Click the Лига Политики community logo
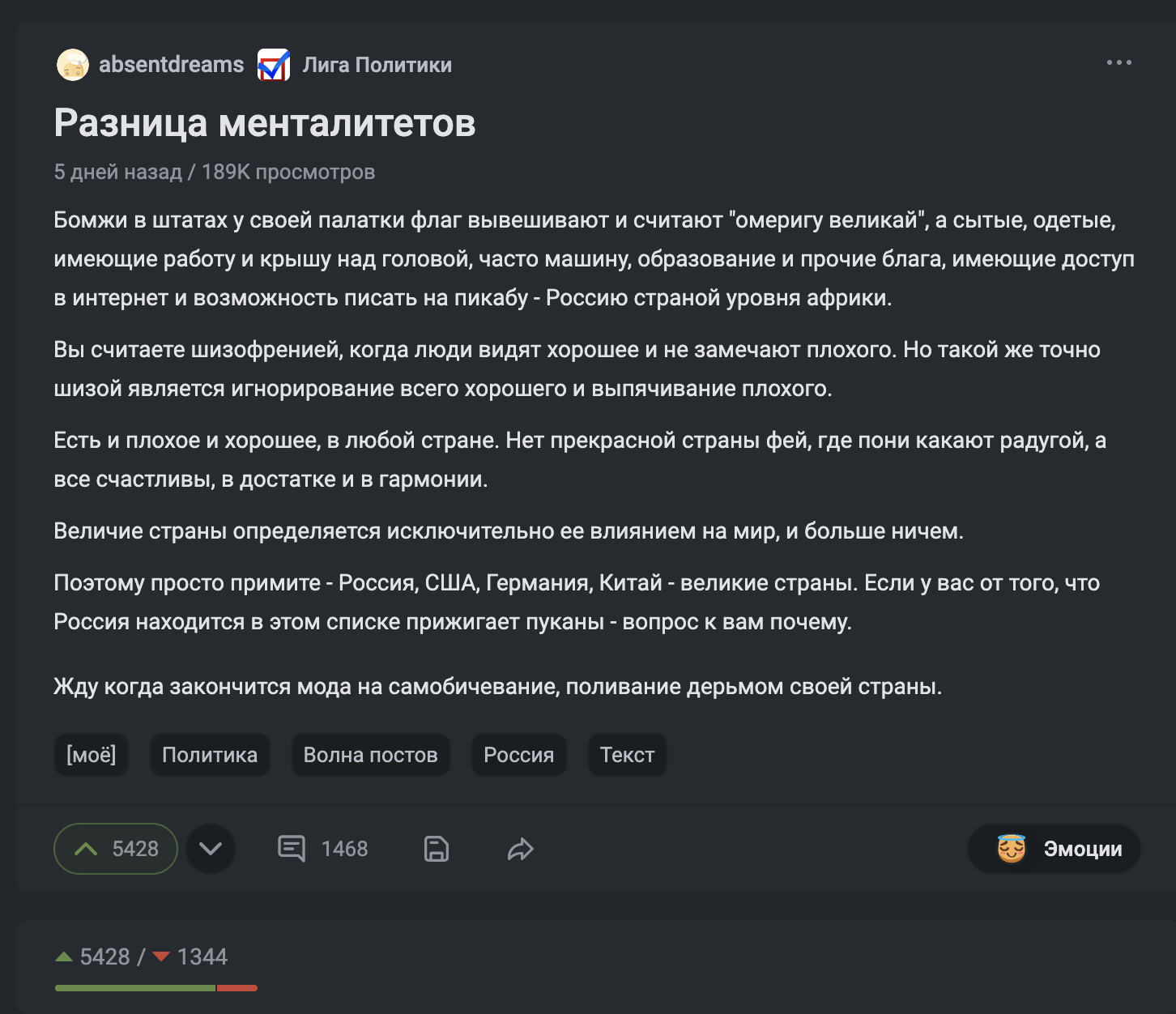Image resolution: width=1176 pixels, height=1014 pixels. click(x=274, y=65)
